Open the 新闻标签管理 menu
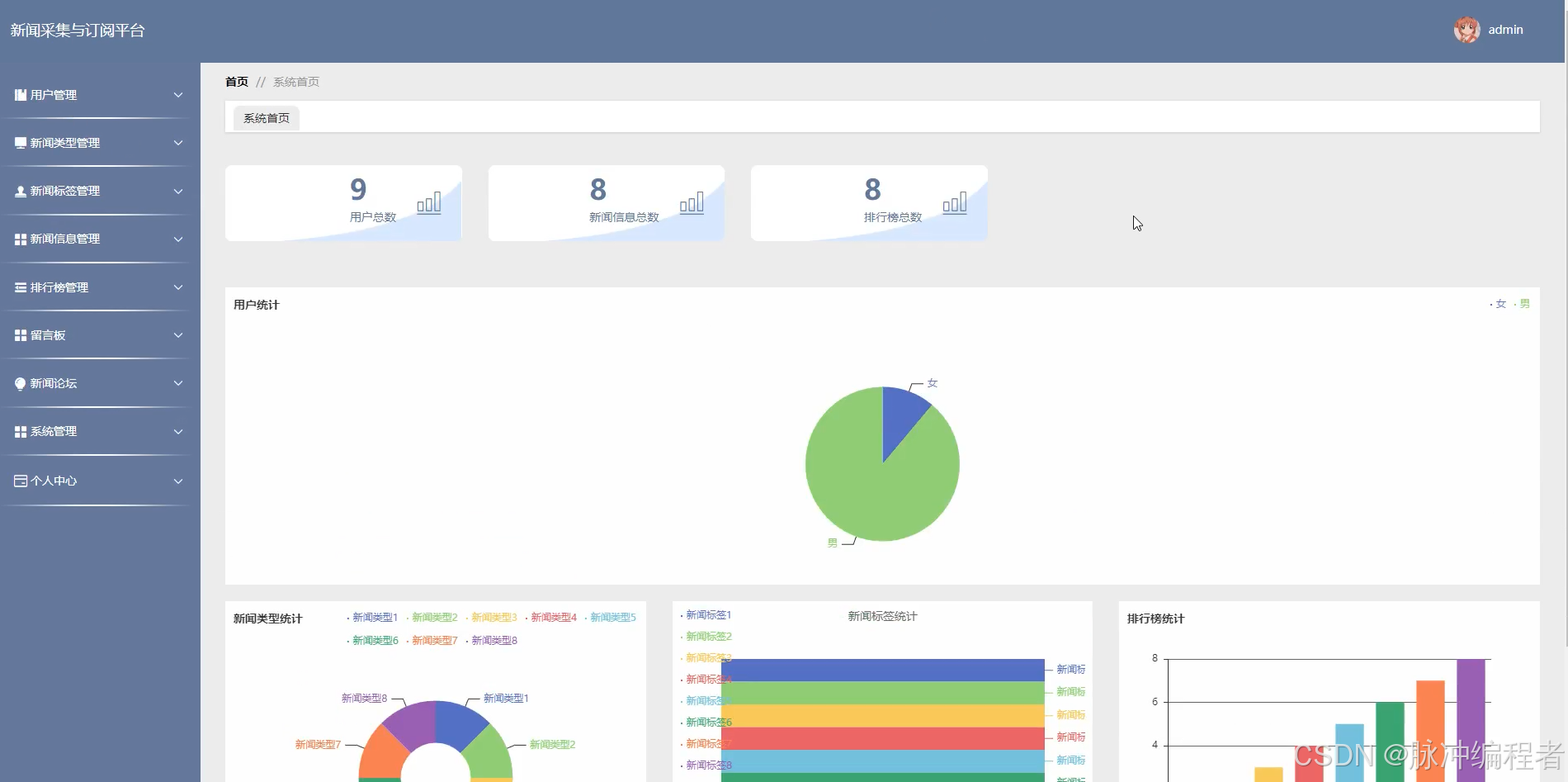The image size is (1568, 782). [x=100, y=191]
